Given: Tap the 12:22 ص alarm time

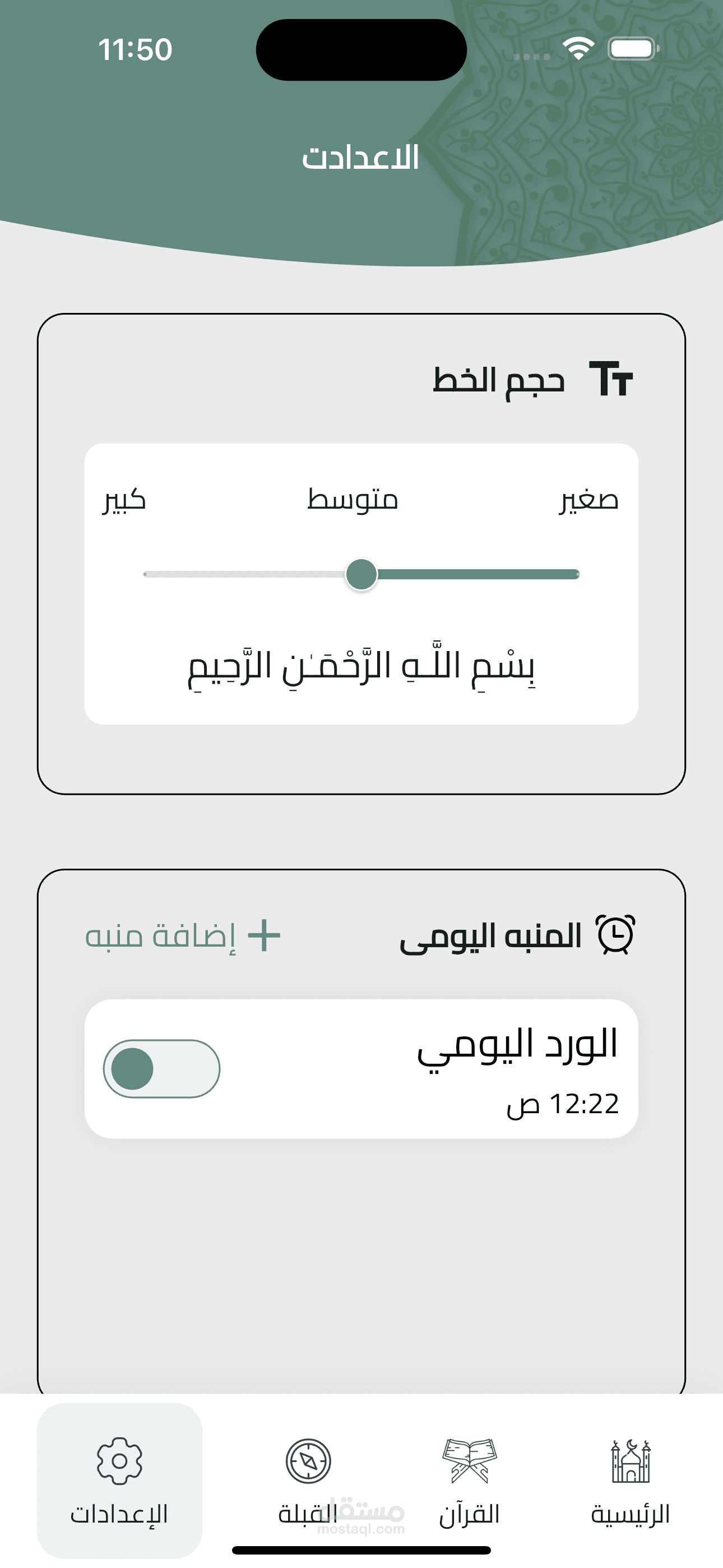Looking at the screenshot, I should pos(563,1104).
